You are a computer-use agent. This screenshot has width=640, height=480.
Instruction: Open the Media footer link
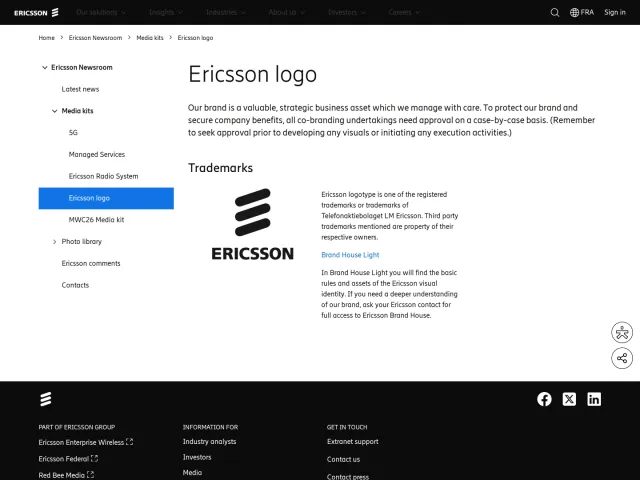192,473
